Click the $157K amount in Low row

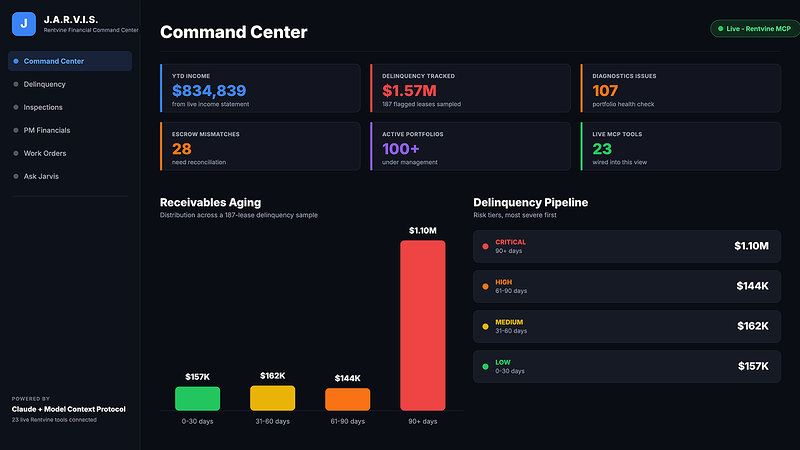coord(753,366)
